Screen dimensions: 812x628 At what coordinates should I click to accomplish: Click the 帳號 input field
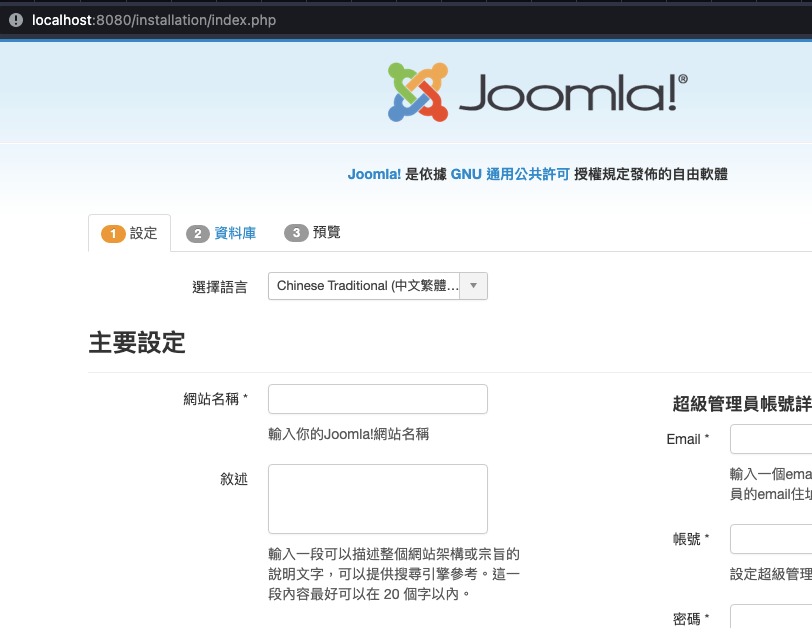pos(771,539)
